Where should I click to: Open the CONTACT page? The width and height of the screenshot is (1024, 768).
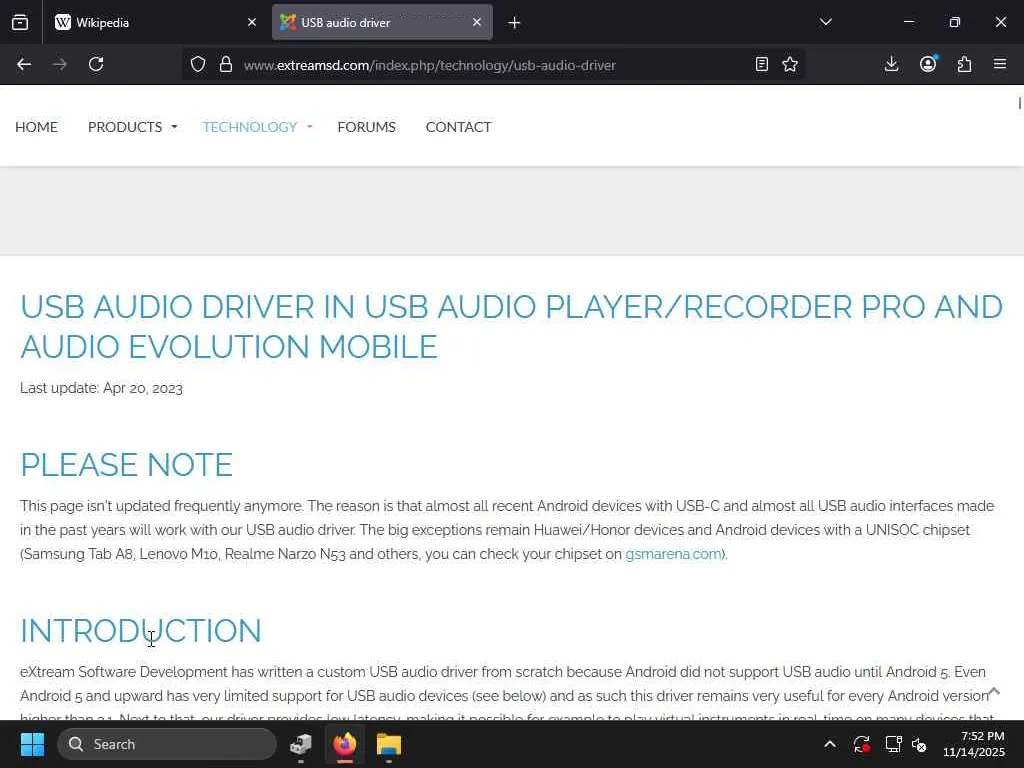click(458, 127)
